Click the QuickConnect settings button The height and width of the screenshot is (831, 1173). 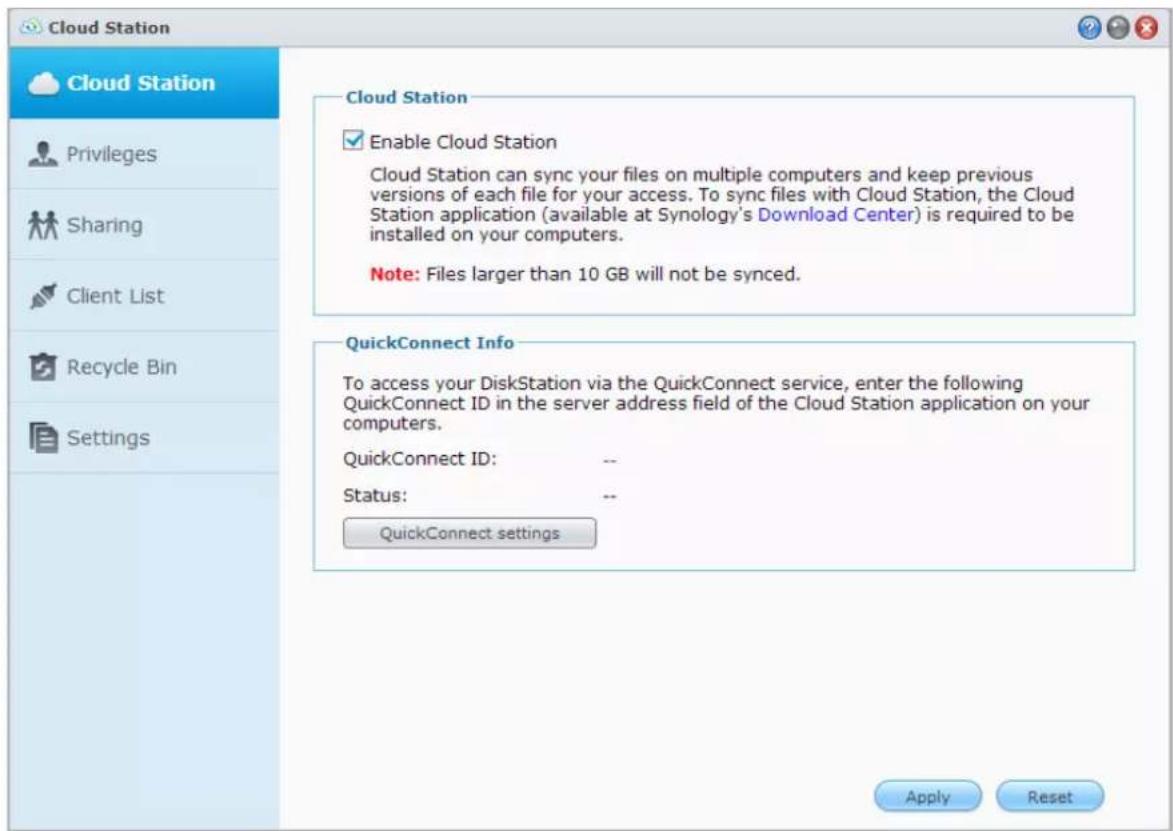click(x=470, y=533)
